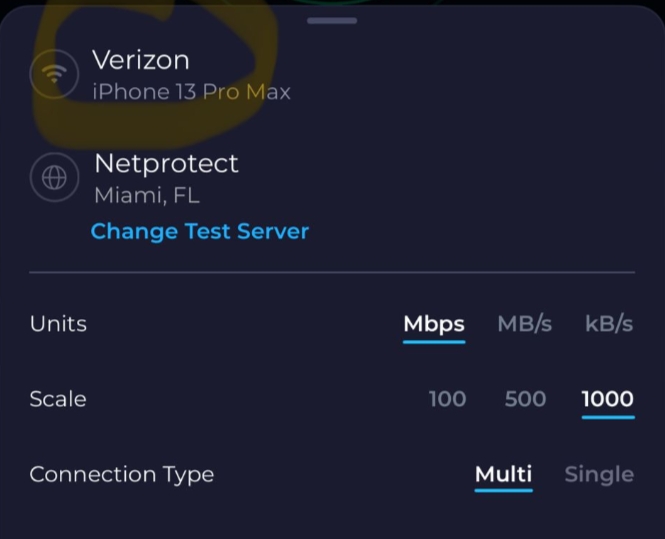Viewport: 665px width, 539px height.
Task: Open the Netprotect server entry
Action: tap(166, 163)
